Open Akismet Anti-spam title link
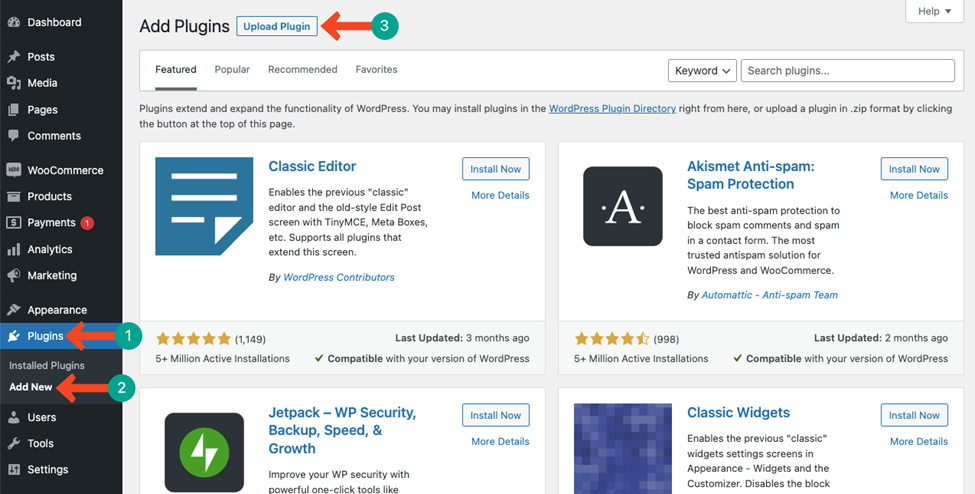 pos(751,175)
